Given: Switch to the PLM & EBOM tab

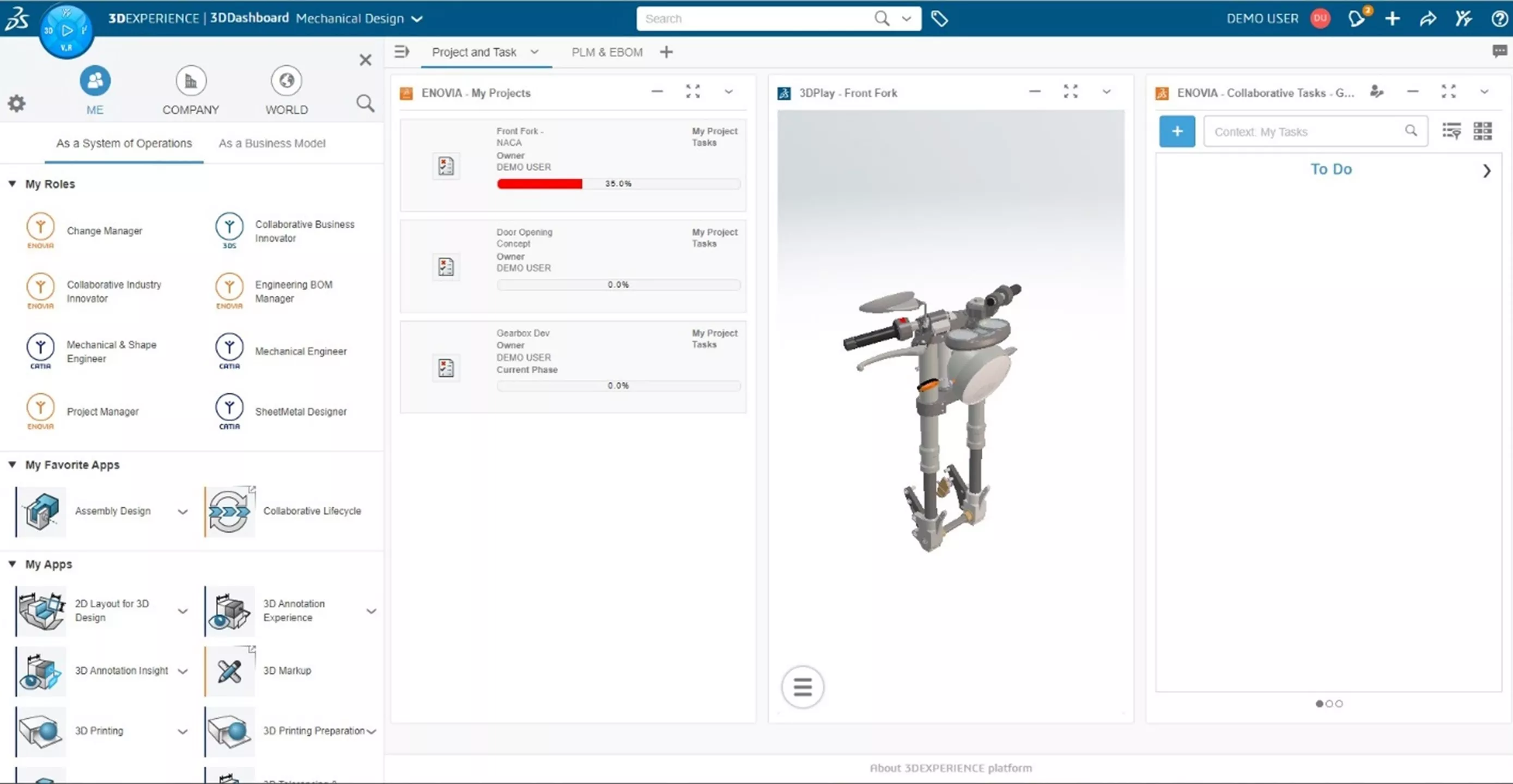Looking at the screenshot, I should coord(606,51).
